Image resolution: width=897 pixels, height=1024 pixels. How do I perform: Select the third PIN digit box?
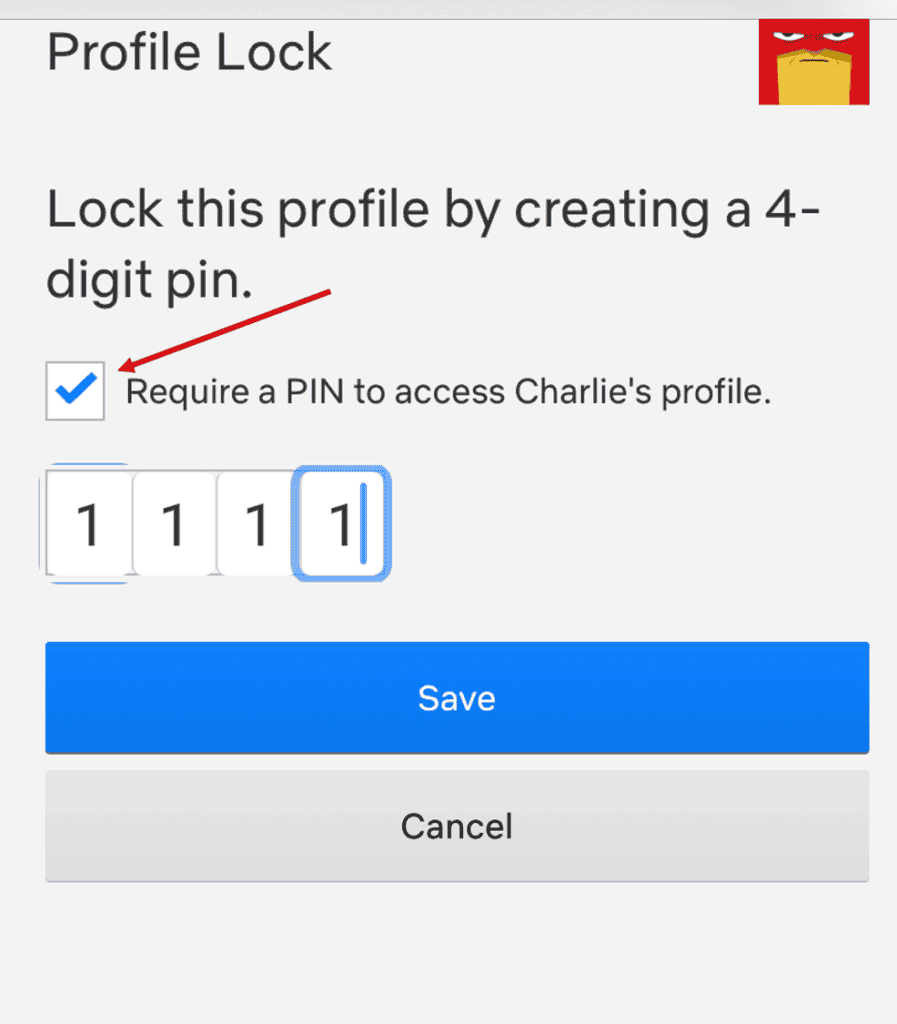[257, 523]
